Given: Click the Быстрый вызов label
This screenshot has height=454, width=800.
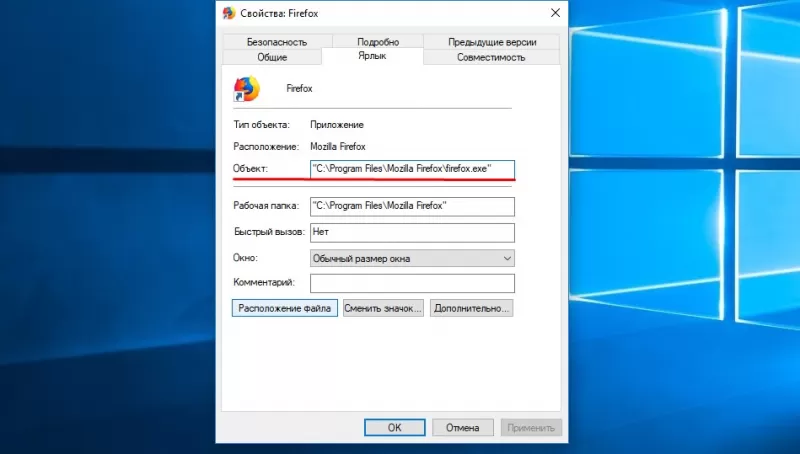Looking at the screenshot, I should pyautogui.click(x=269, y=232).
